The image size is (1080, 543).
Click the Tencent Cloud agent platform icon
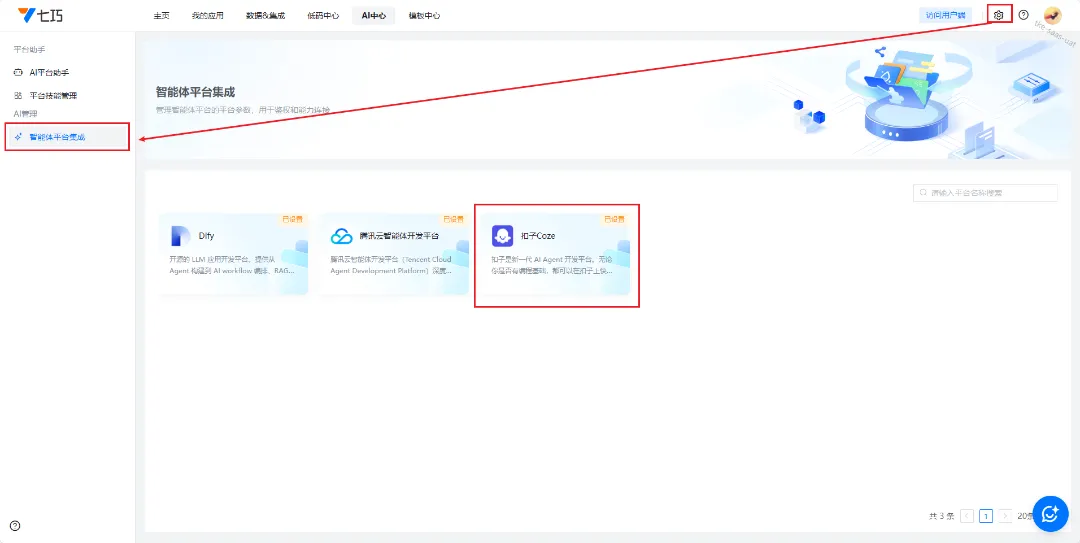(341, 236)
